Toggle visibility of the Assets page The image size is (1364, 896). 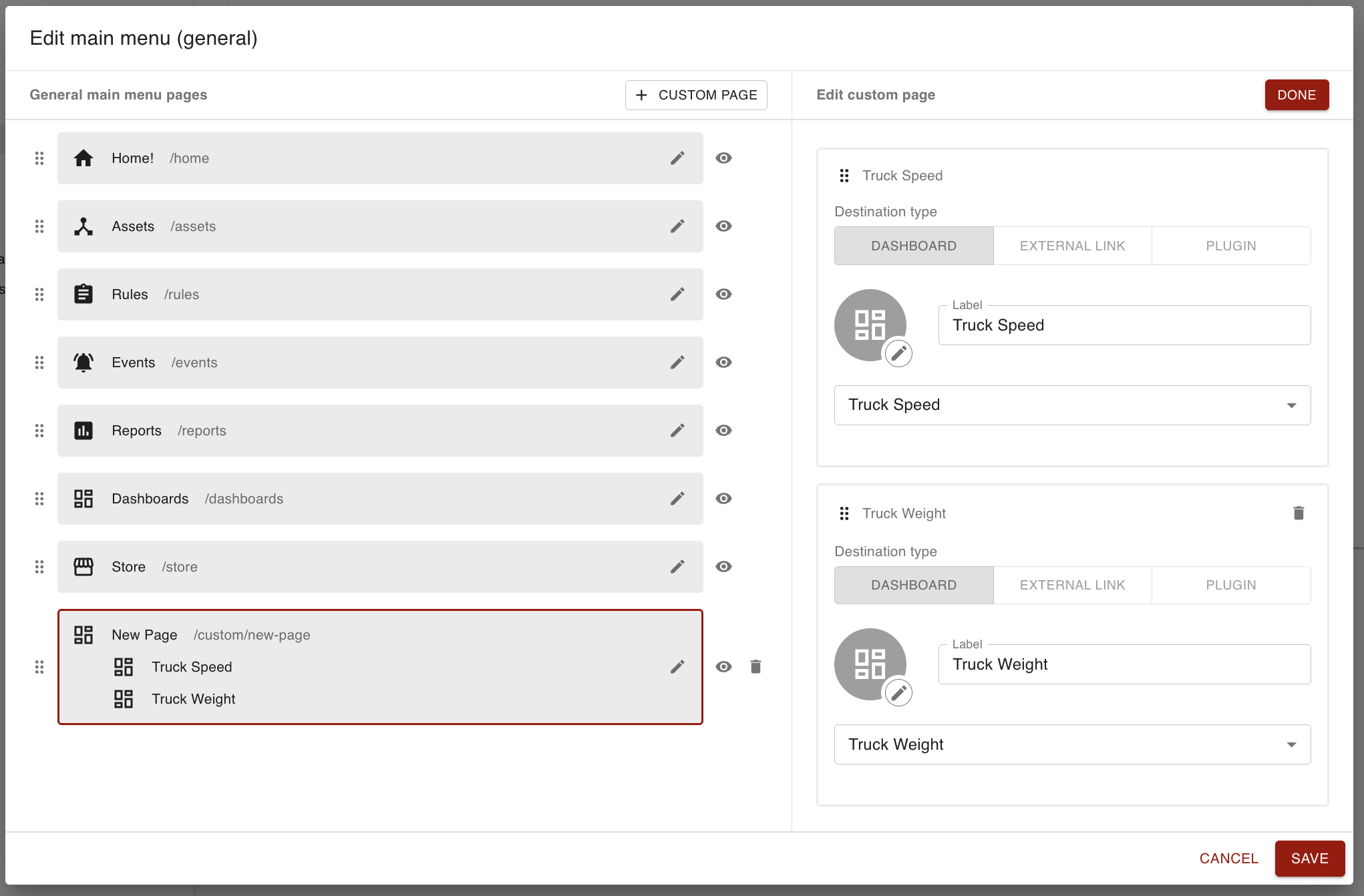pos(723,226)
